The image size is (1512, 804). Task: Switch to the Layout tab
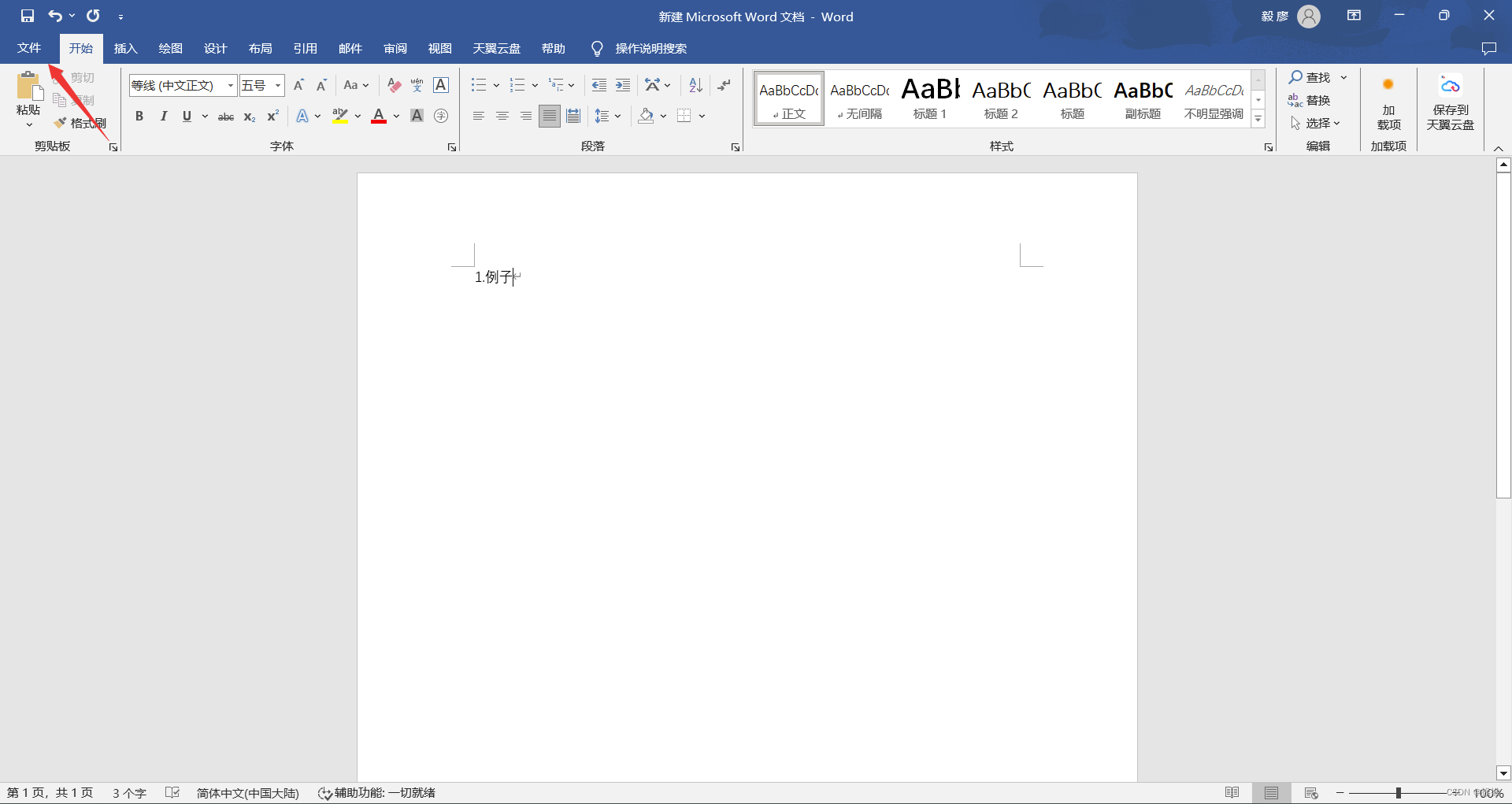260,49
